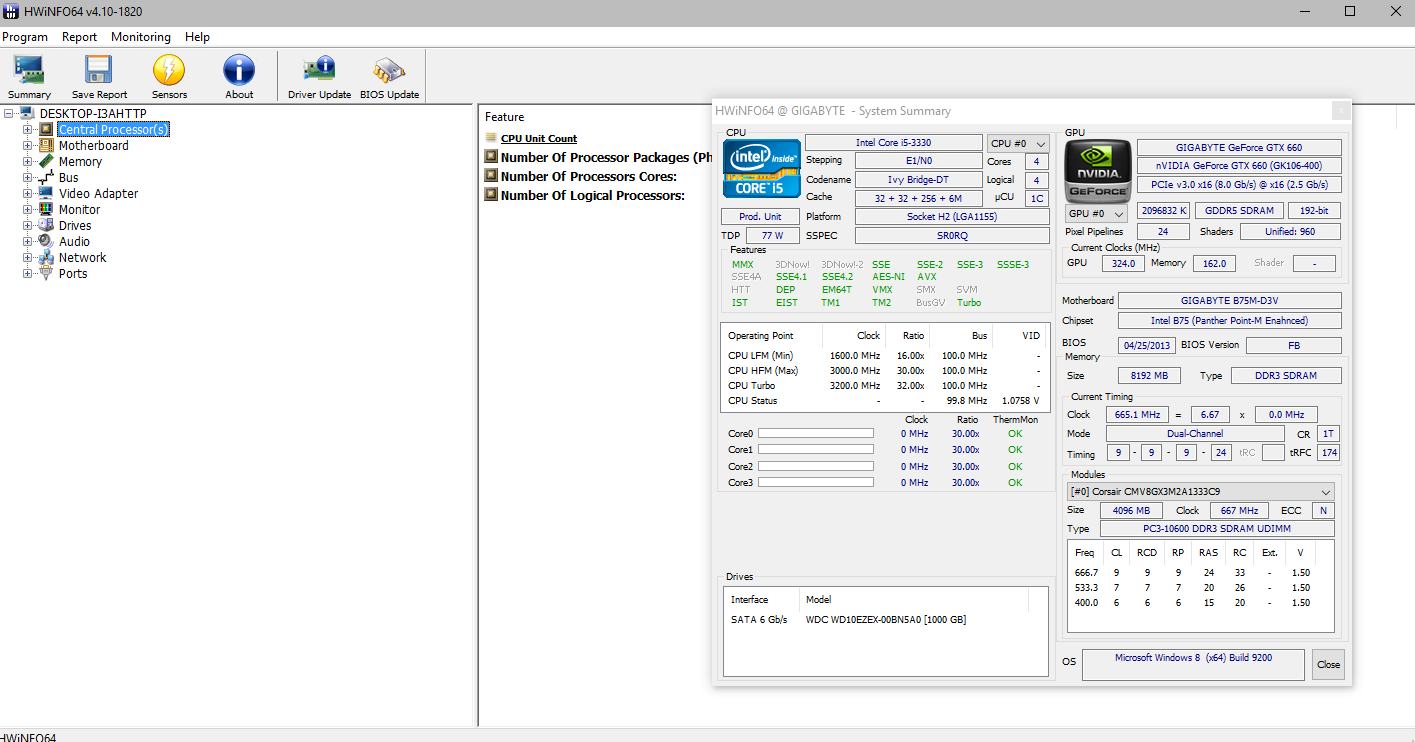The height and width of the screenshot is (742, 1415).
Task: Click the Dual-Channel mode field
Action: click(x=1195, y=434)
